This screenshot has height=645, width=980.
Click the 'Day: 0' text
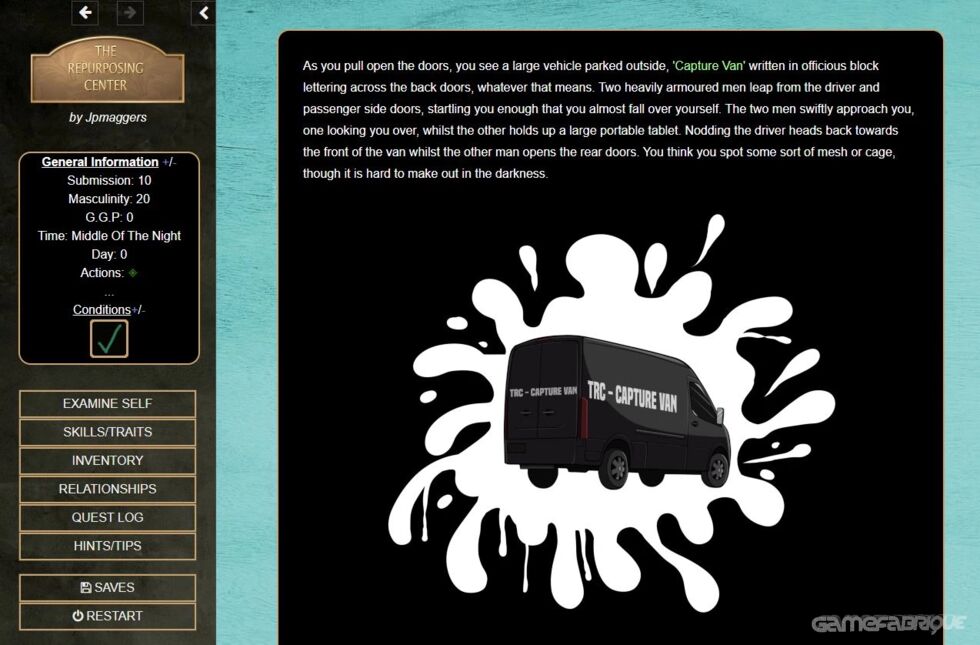[109, 254]
